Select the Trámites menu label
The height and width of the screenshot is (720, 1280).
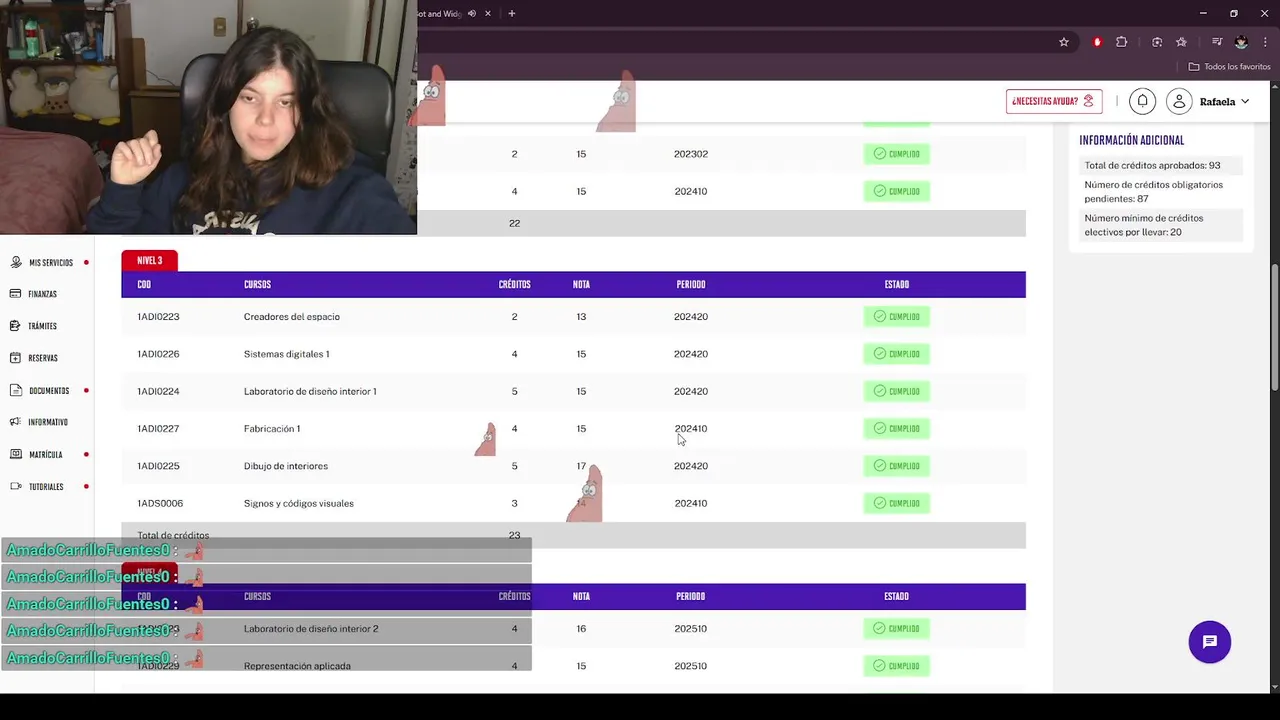point(43,327)
